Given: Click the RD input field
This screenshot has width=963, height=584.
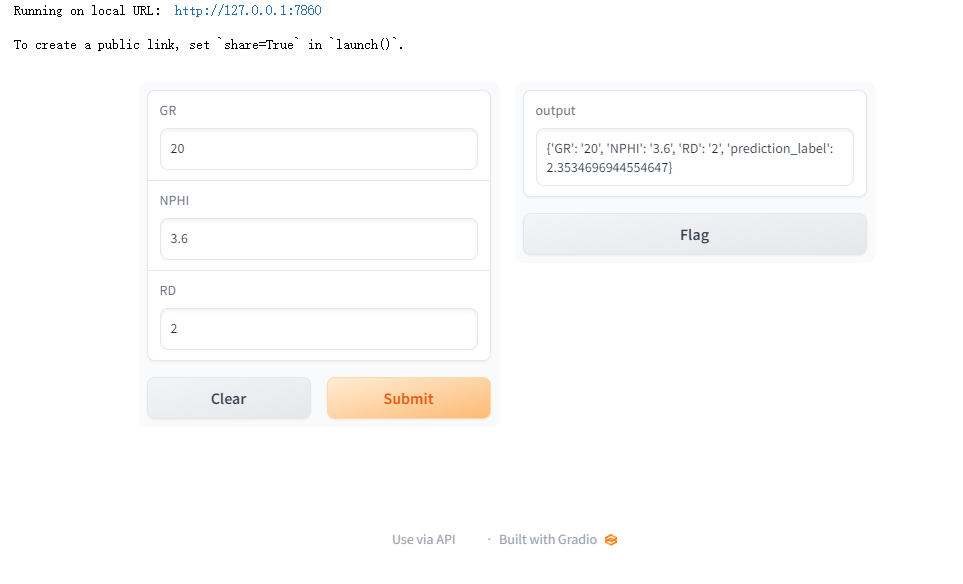Looking at the screenshot, I should pyautogui.click(x=319, y=329).
